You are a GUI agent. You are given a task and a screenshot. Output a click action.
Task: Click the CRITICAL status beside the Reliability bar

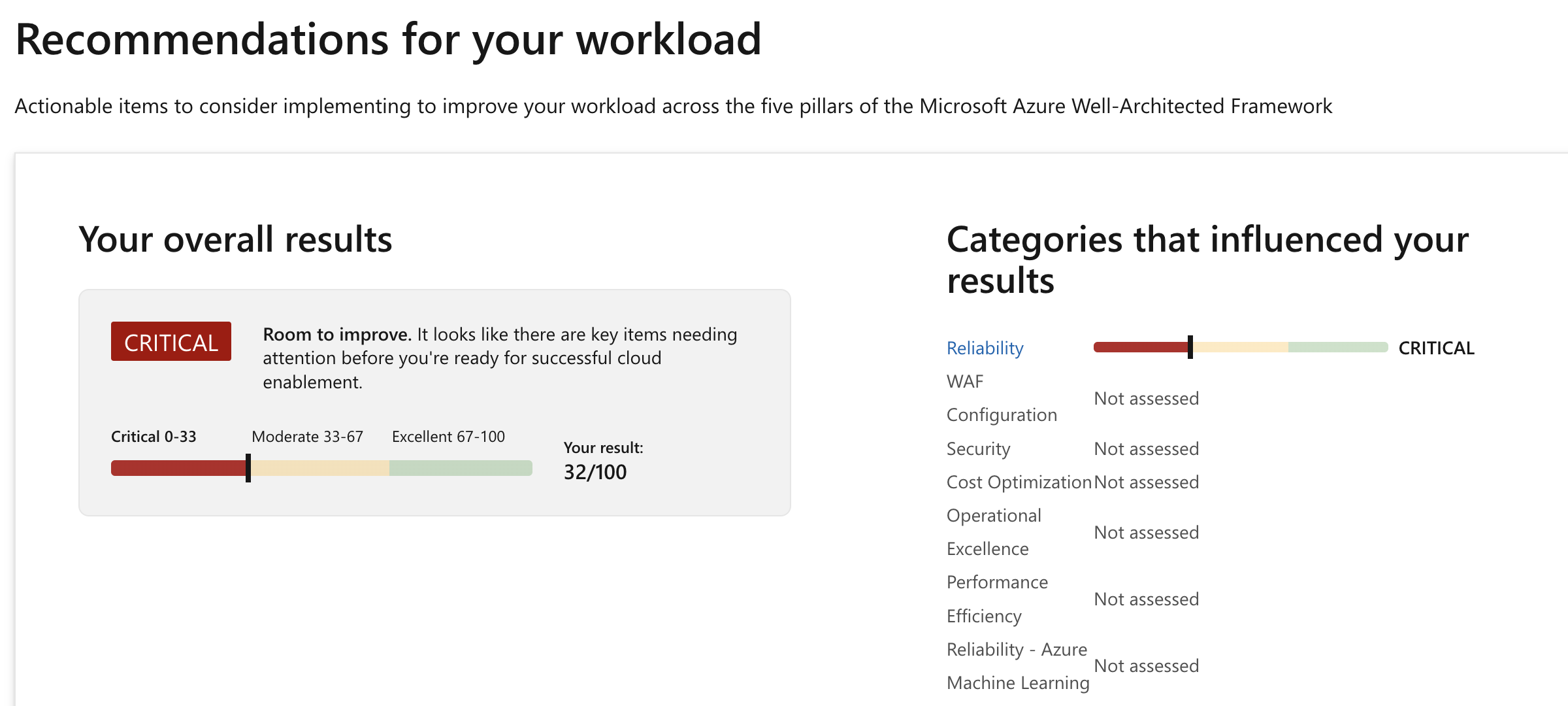(1436, 348)
